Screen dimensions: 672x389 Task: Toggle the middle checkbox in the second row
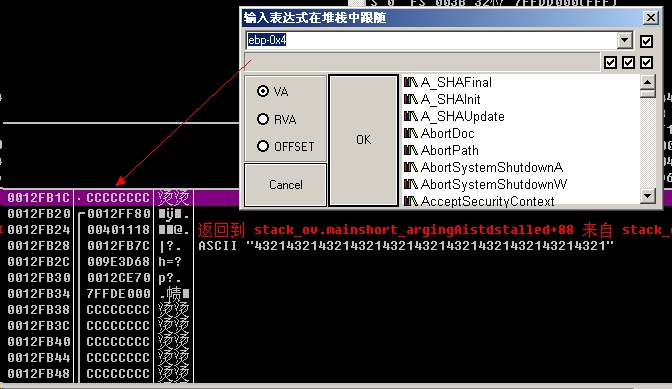[x=628, y=63]
